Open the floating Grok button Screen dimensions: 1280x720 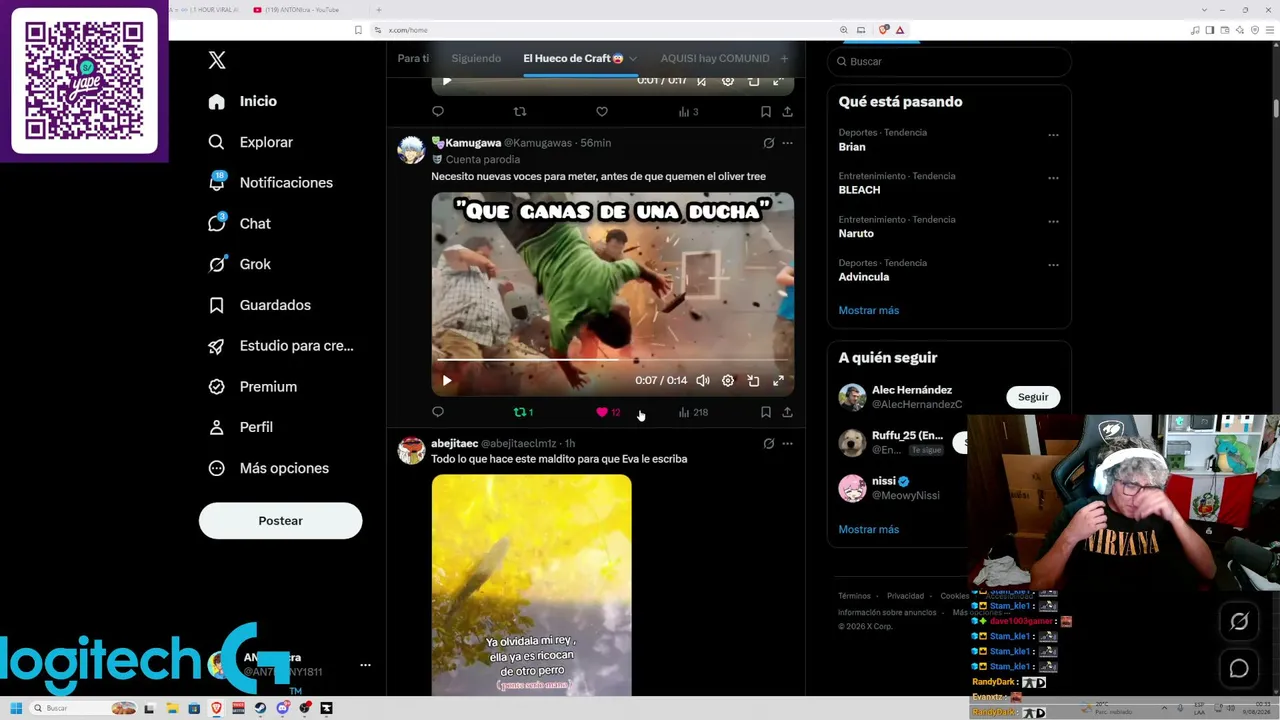[x=1239, y=621]
